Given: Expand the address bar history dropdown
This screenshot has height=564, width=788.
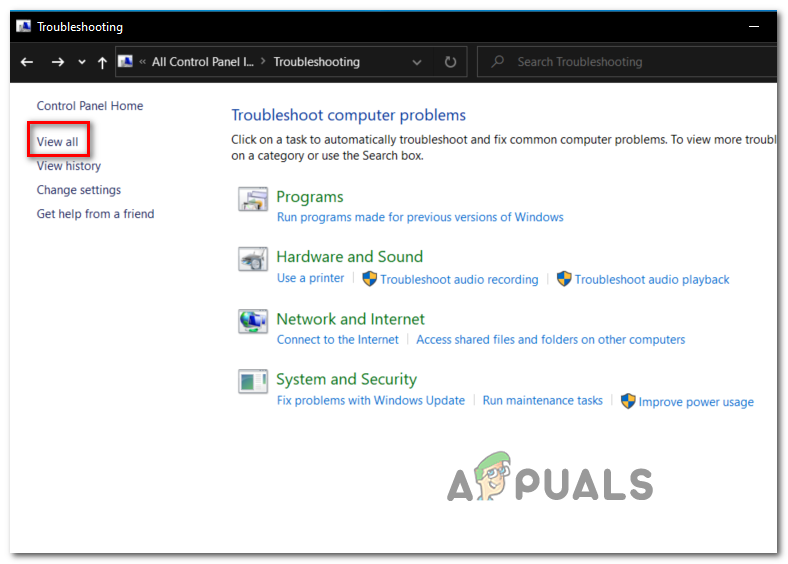Looking at the screenshot, I should (417, 62).
